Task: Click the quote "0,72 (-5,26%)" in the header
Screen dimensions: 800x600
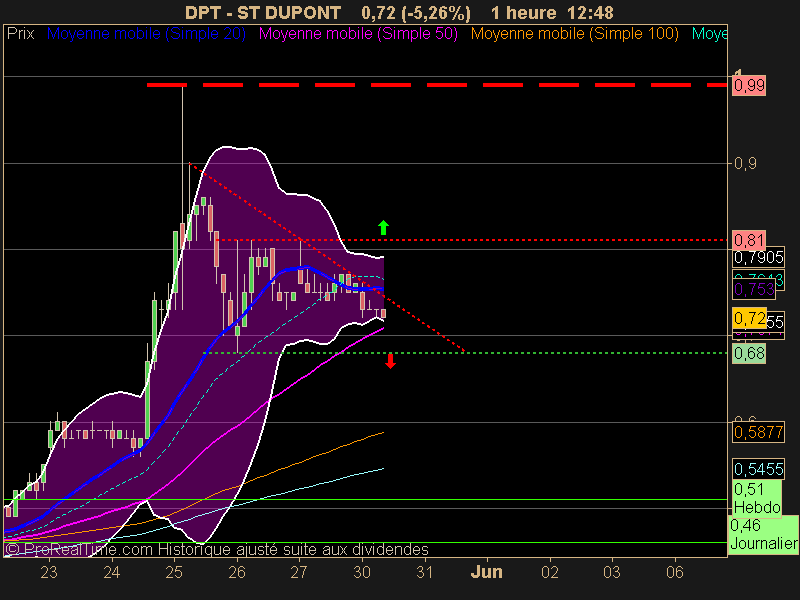Action: [x=416, y=12]
